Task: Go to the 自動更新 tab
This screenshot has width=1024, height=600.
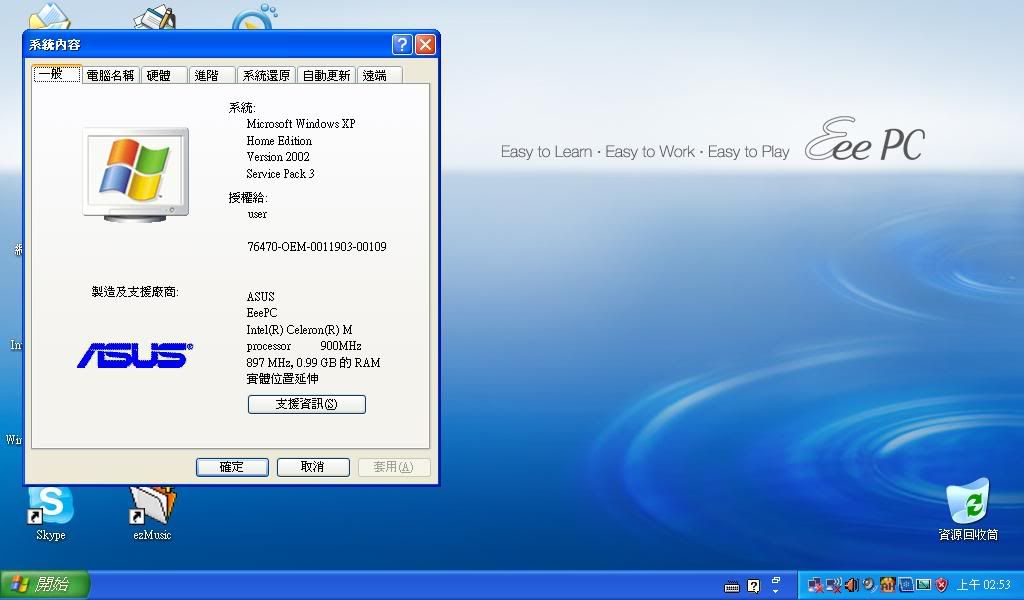Action: (326, 75)
